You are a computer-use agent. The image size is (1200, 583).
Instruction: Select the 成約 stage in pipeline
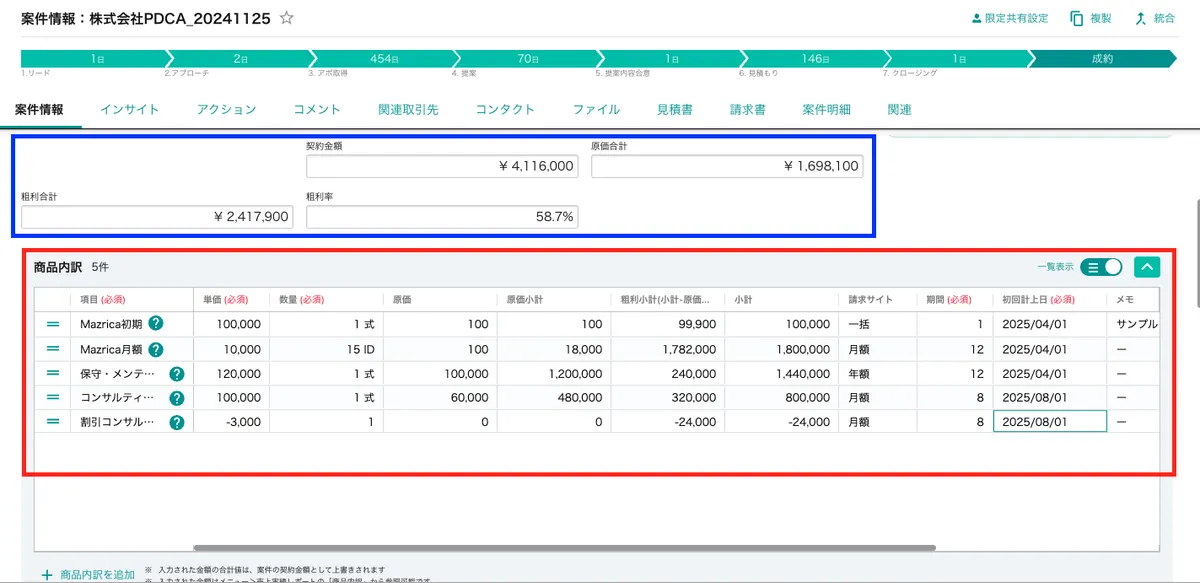coord(1101,59)
